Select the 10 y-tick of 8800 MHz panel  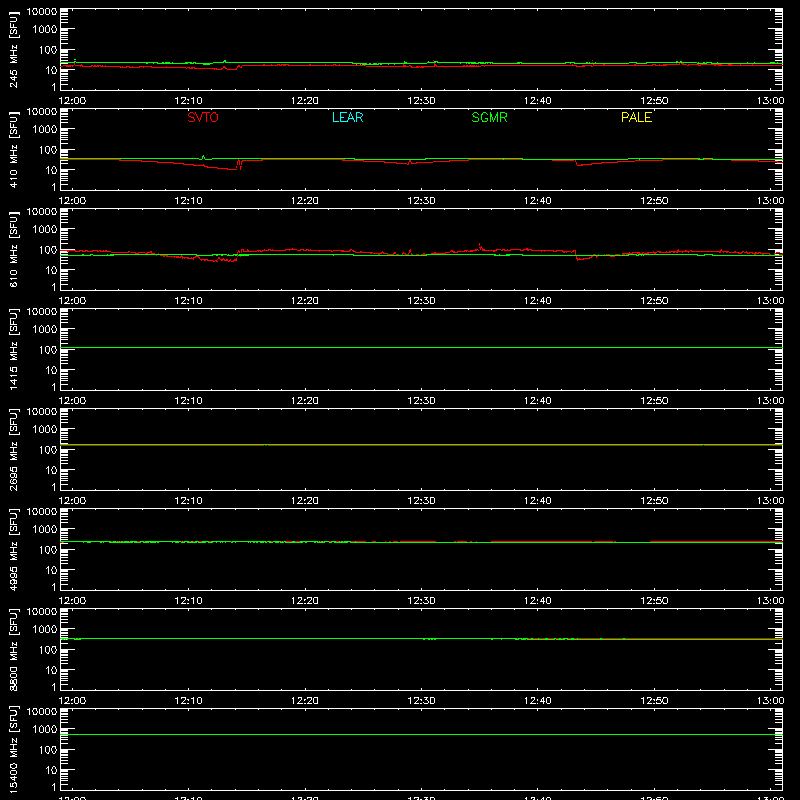[52, 670]
